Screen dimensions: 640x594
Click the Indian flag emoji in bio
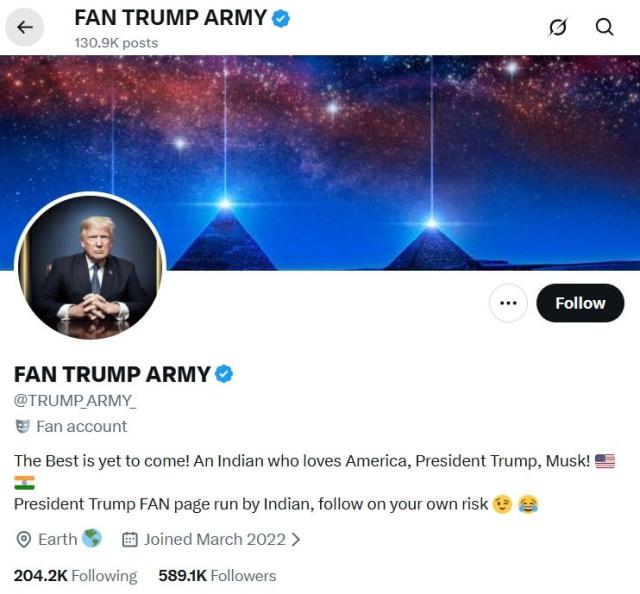click(x=24, y=483)
